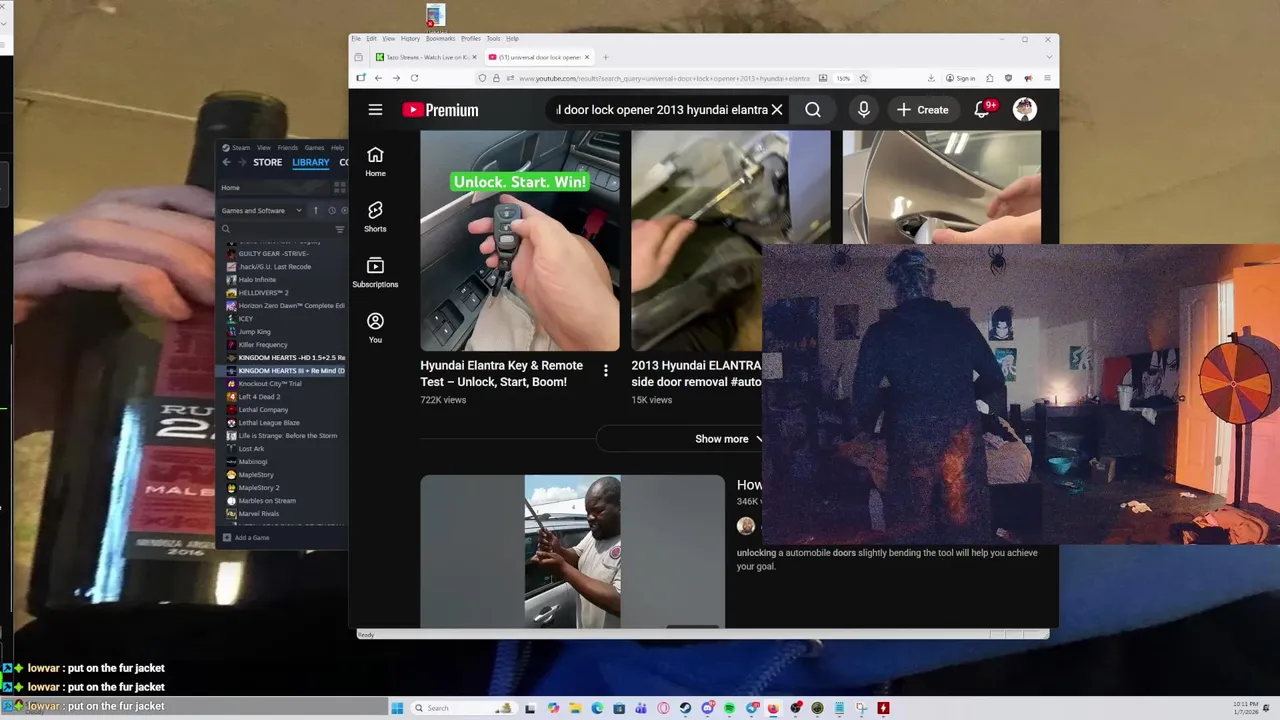Switch to Steam STORE tab
This screenshot has height=720, width=1280.
pyautogui.click(x=267, y=162)
